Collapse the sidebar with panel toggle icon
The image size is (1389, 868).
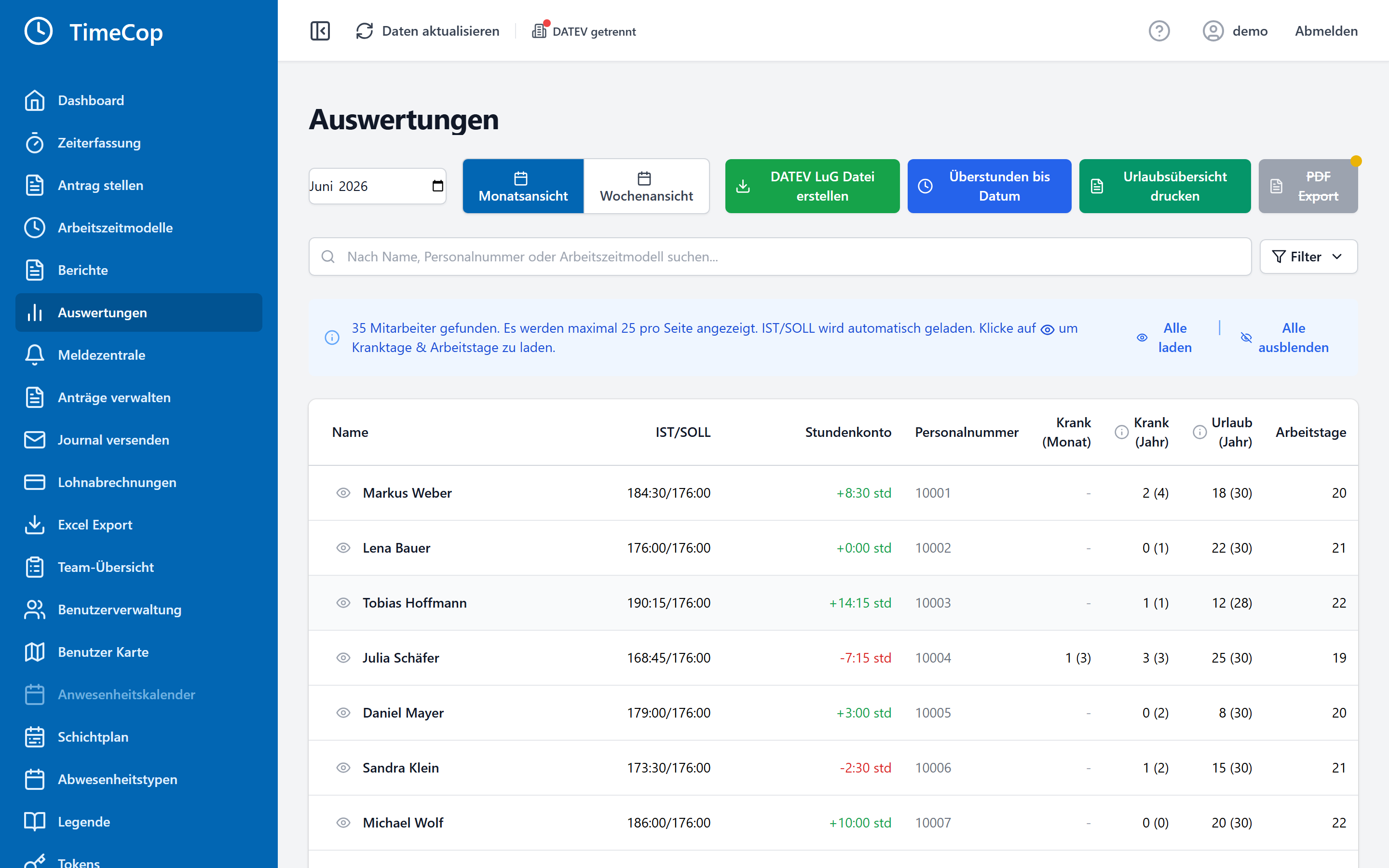(320, 31)
